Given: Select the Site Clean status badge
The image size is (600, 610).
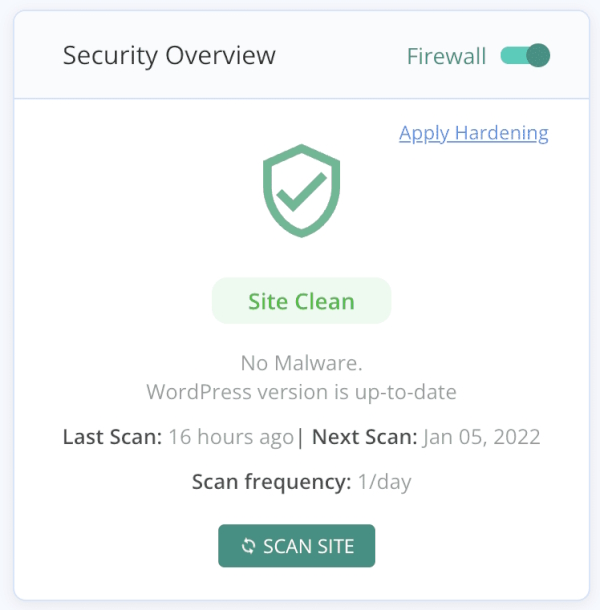Looking at the screenshot, I should coord(301,301).
